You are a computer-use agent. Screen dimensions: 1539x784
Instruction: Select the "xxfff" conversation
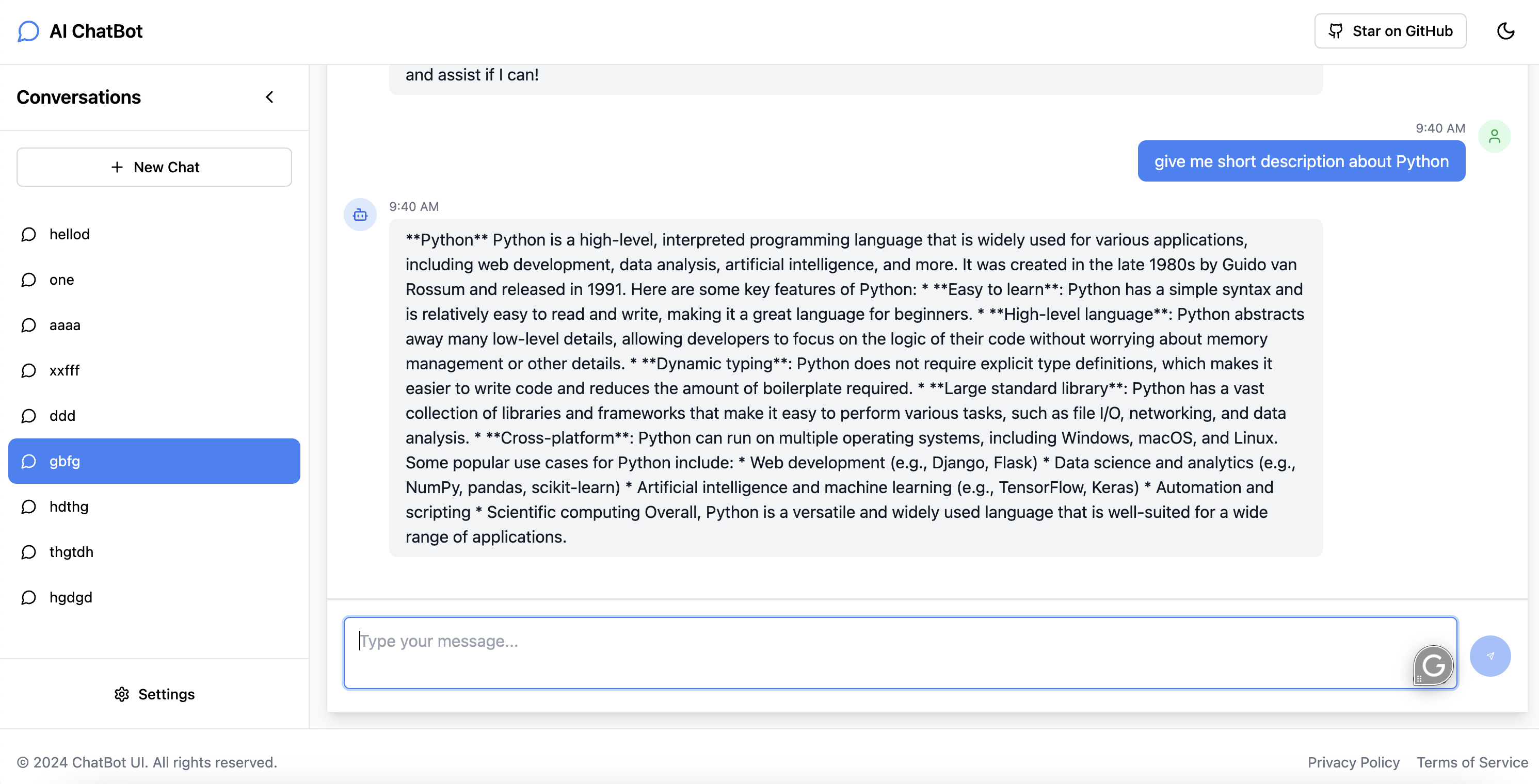click(x=65, y=370)
